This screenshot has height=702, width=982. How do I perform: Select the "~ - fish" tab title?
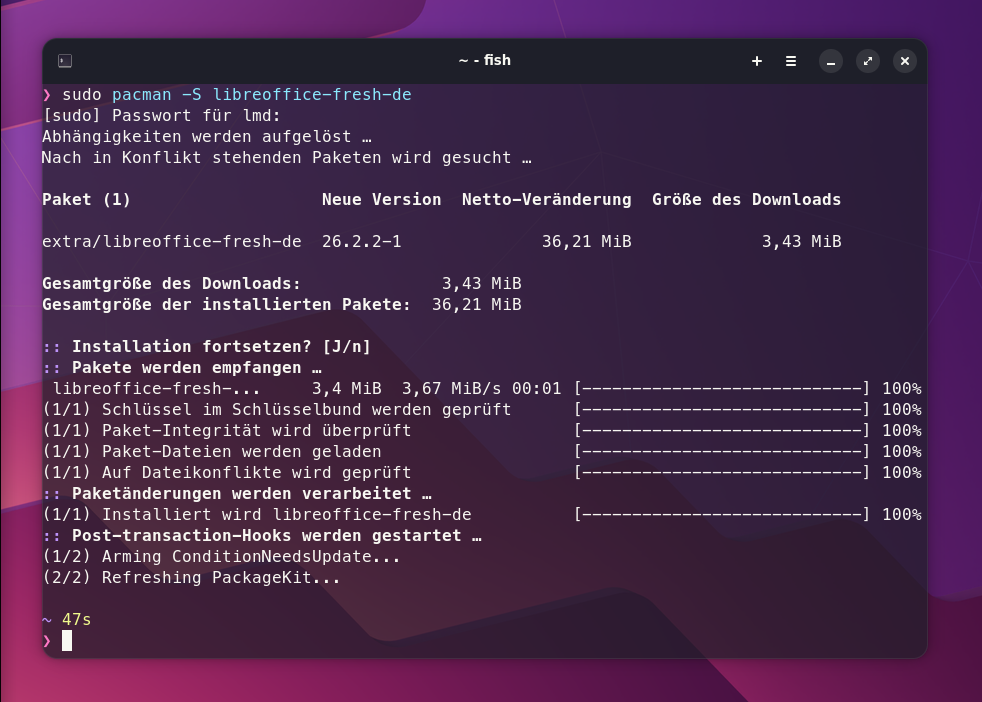[484, 60]
